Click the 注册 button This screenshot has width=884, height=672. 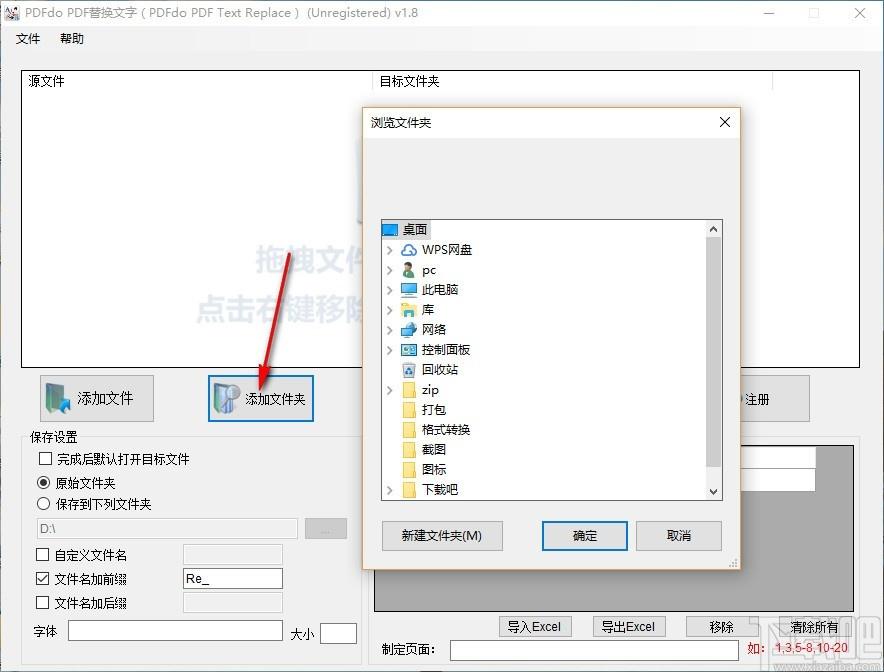(774, 399)
